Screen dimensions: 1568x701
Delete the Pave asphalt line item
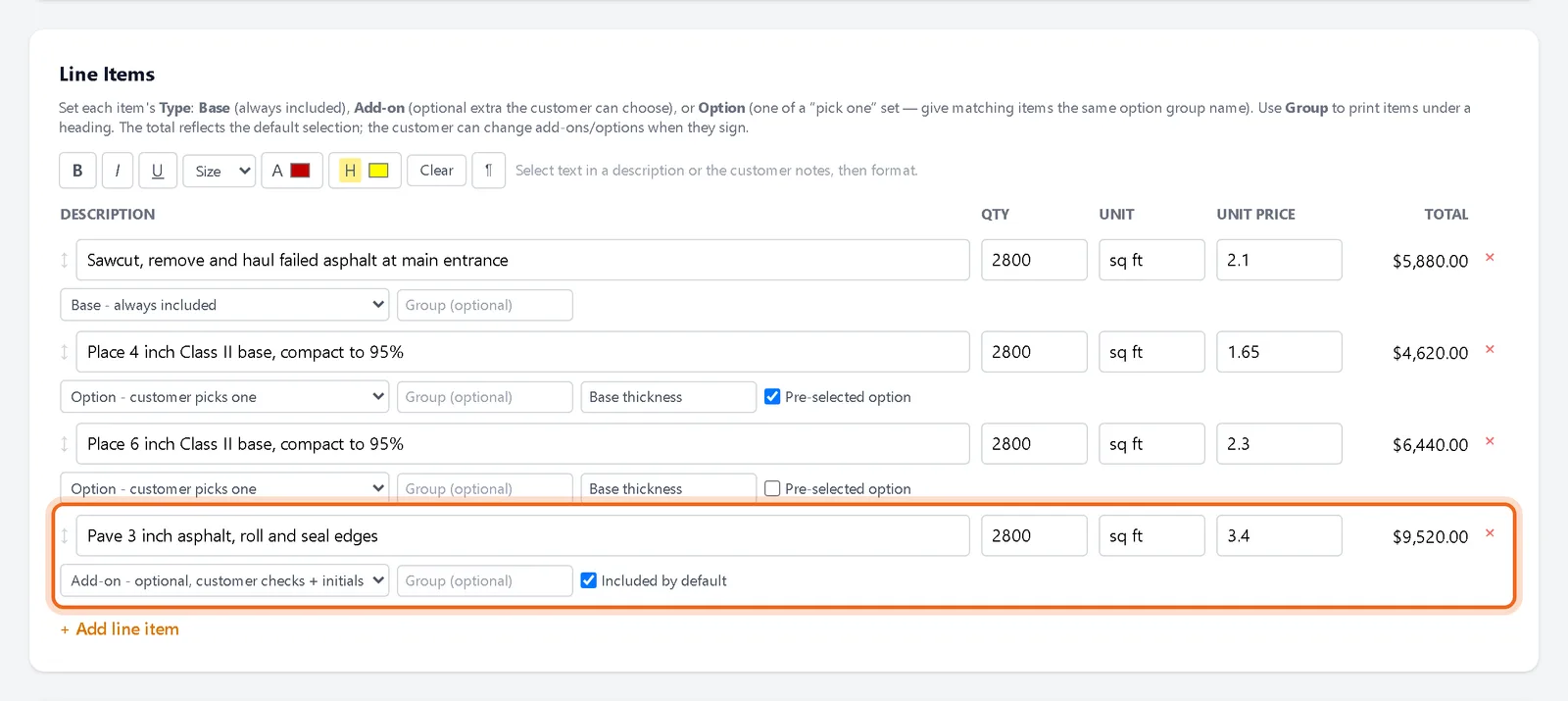(1490, 534)
